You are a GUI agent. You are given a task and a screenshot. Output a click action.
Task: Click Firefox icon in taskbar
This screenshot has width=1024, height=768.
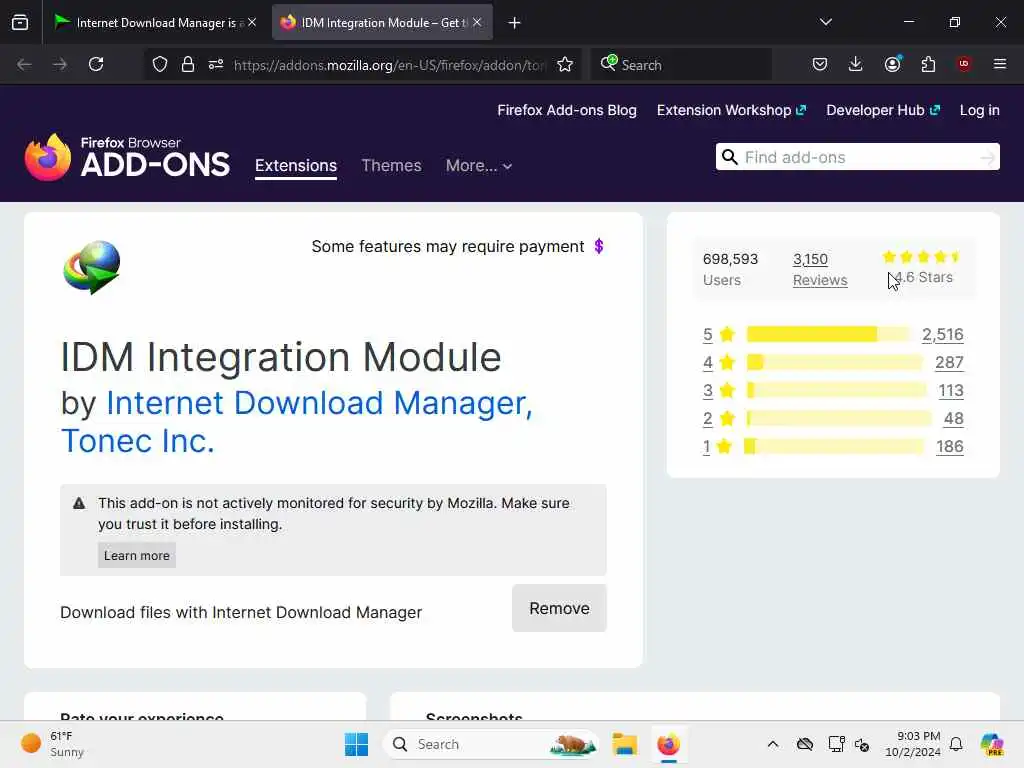[x=669, y=744]
